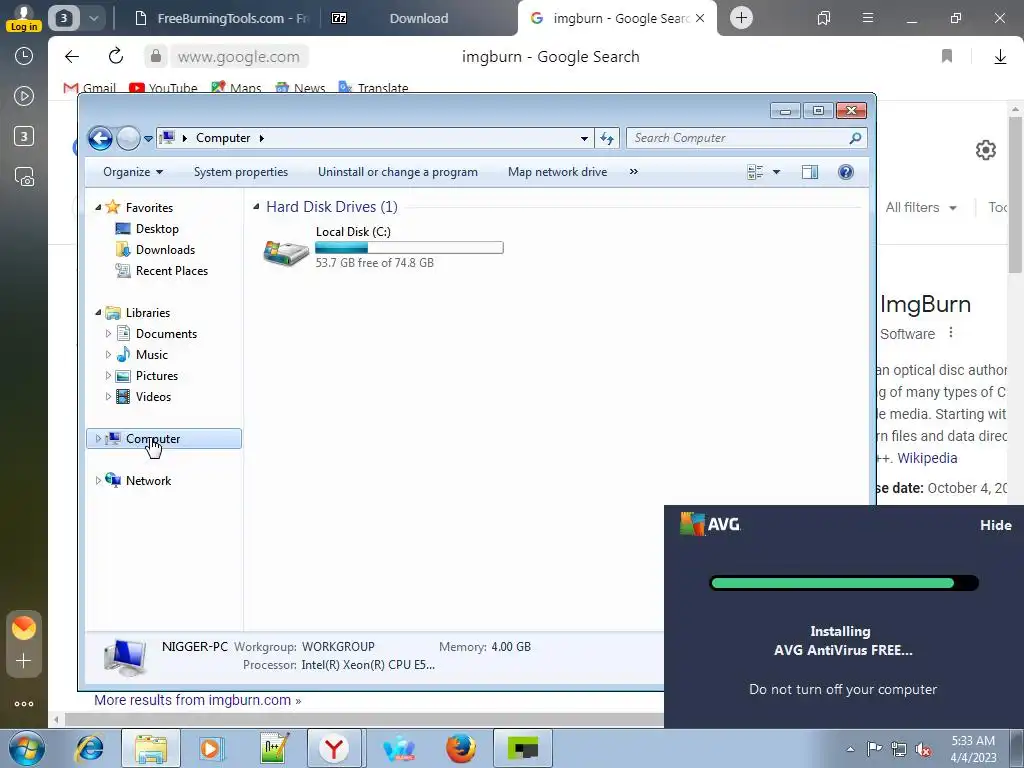
Task: Refresh the Computer address bar
Action: coord(607,138)
